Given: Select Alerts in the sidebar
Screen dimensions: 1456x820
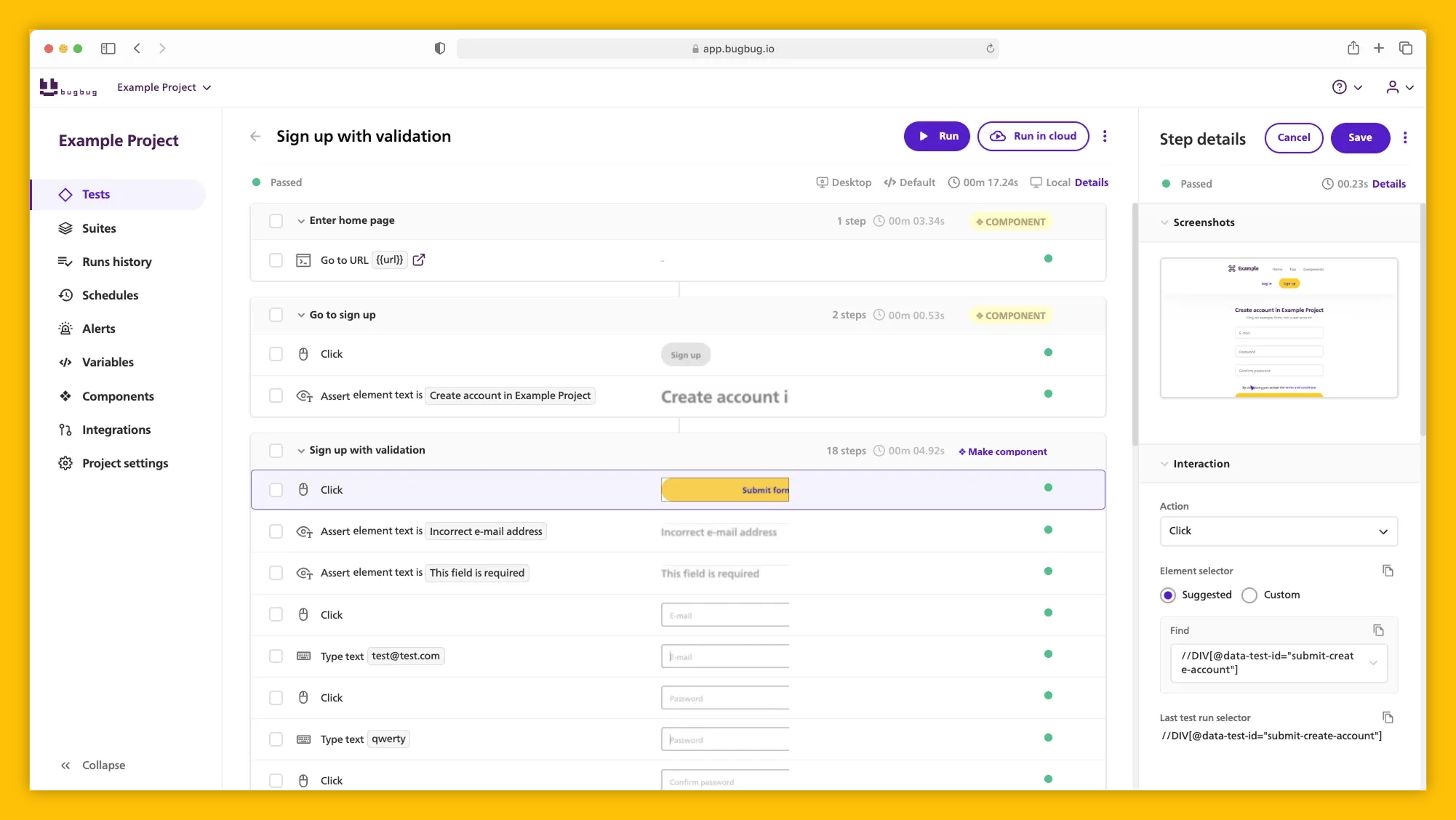Looking at the screenshot, I should click(99, 329).
